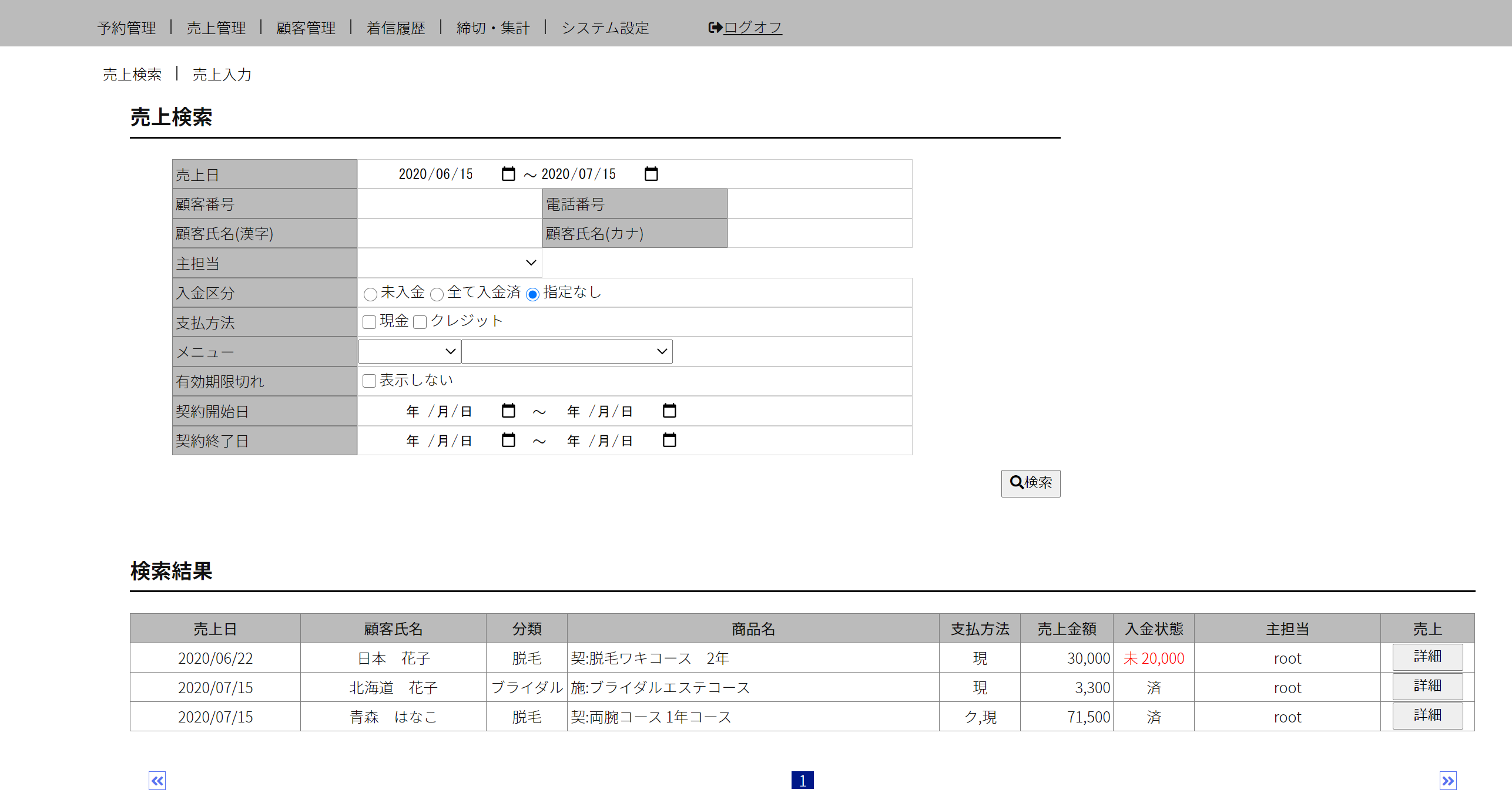Click the 契約開始日 start date field
Screen dimensions: 1512x810
439,411
